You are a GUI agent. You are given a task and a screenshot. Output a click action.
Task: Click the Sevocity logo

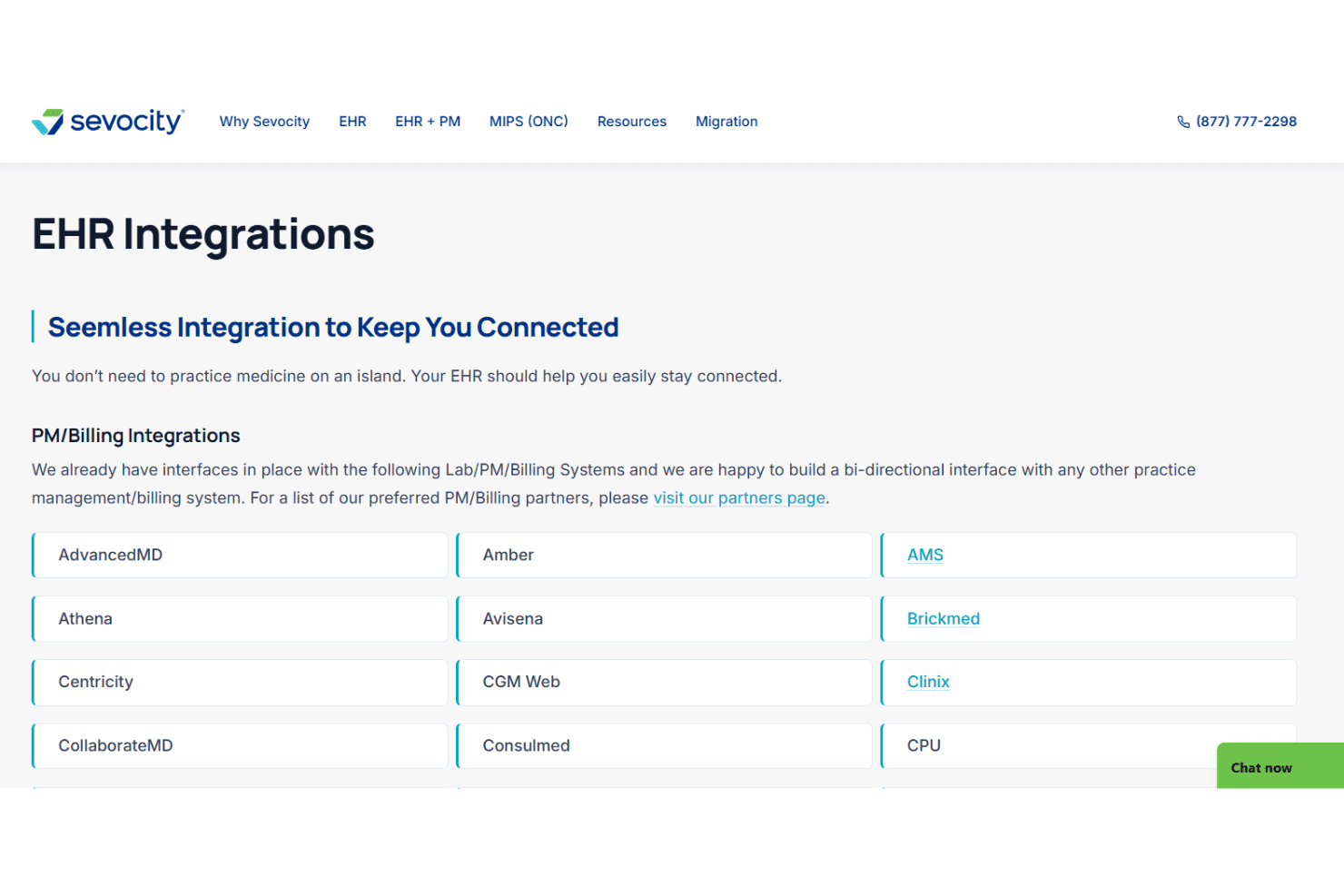click(x=108, y=122)
